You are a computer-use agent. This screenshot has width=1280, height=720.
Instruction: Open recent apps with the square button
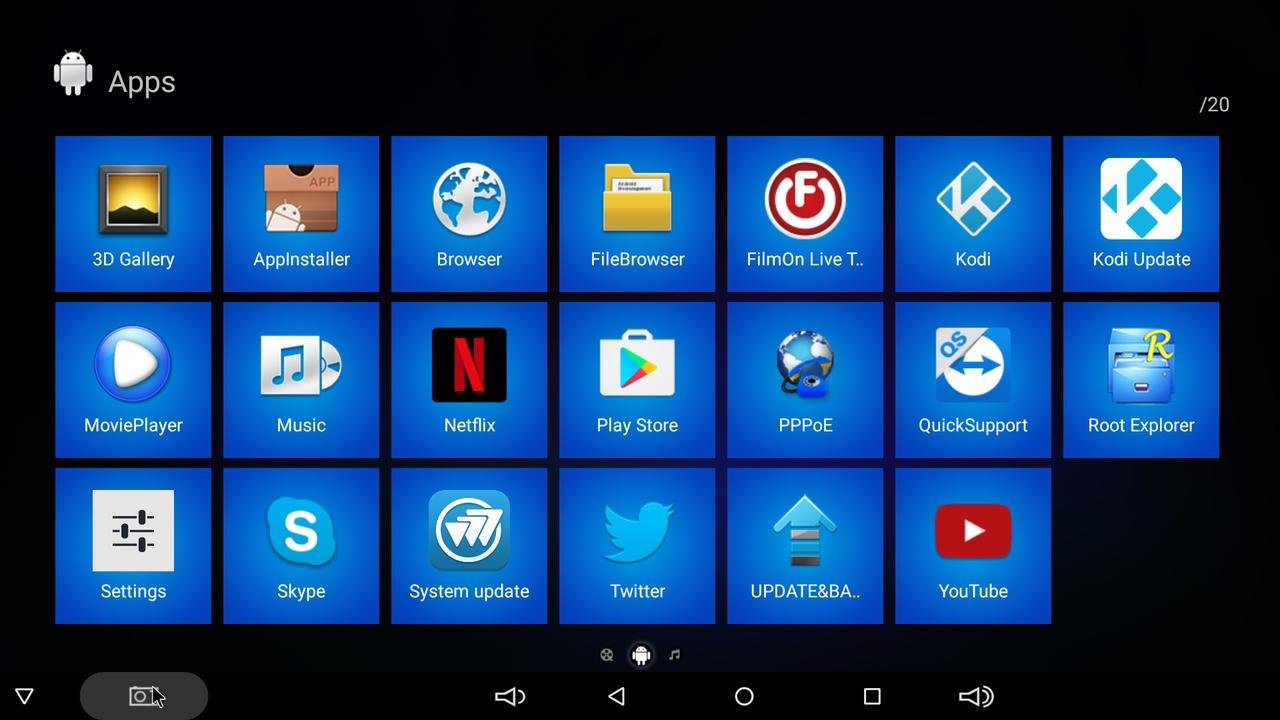[872, 696]
